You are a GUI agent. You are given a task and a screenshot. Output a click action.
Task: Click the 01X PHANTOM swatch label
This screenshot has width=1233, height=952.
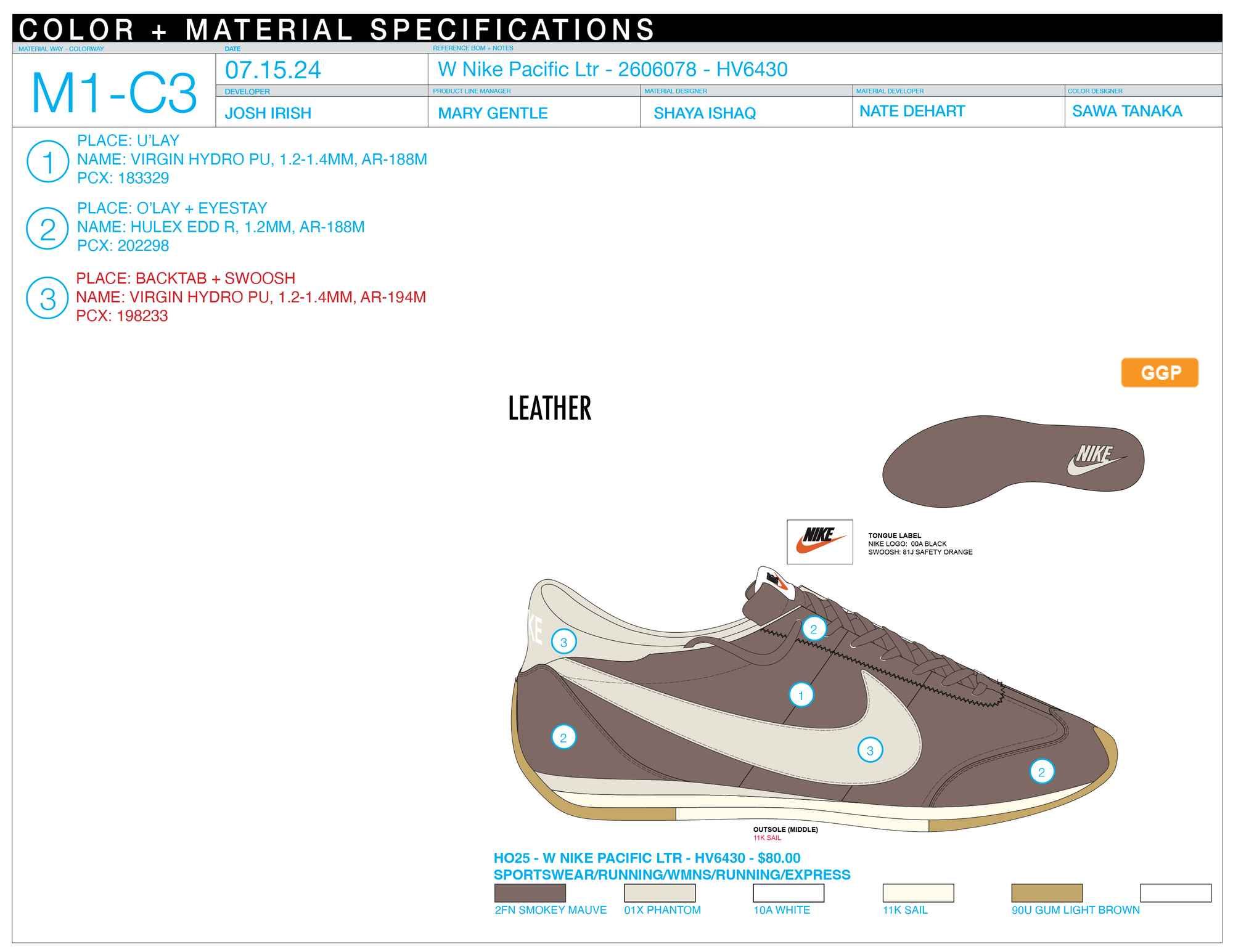(662, 910)
